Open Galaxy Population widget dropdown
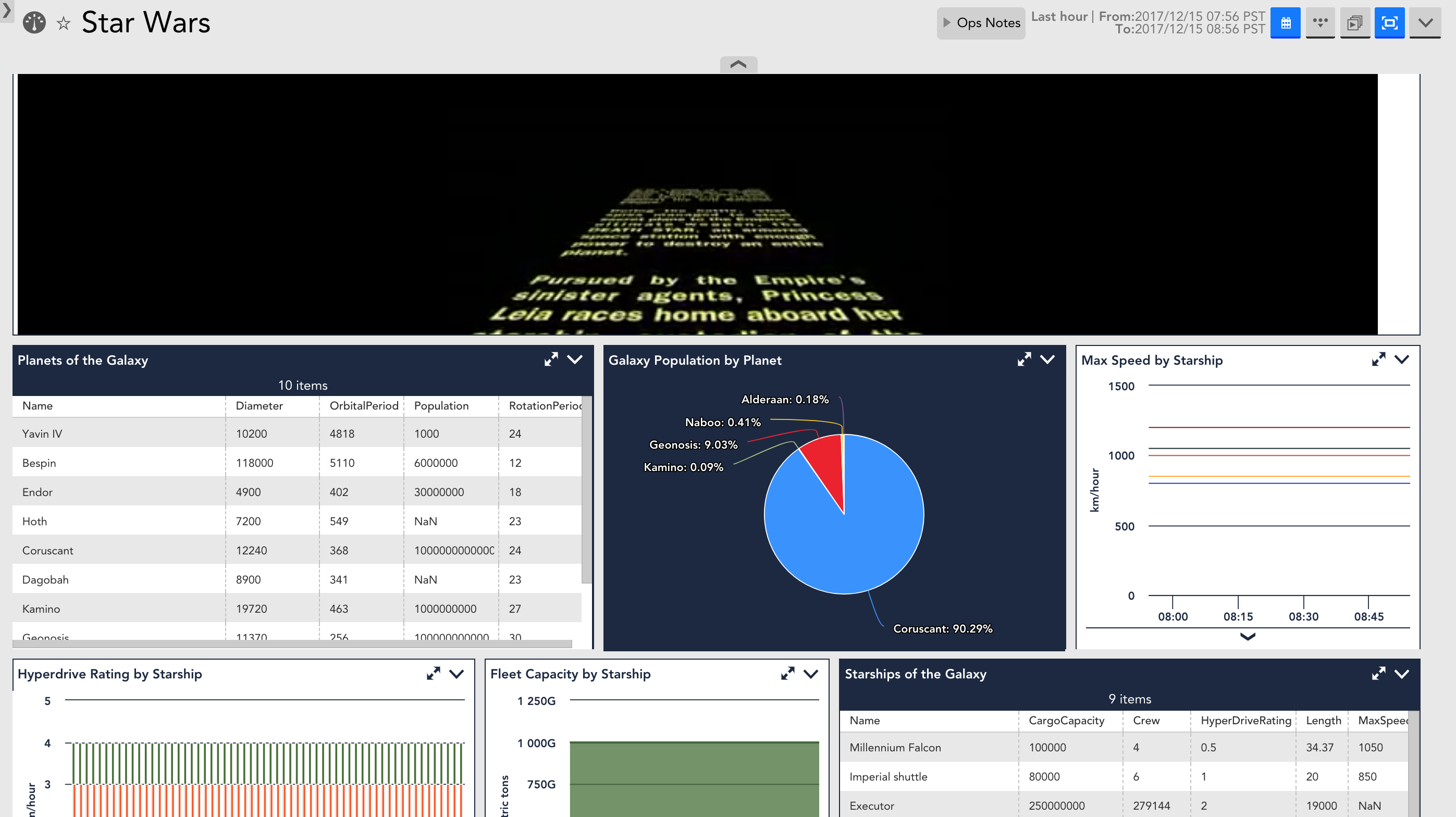Viewport: 1456px width, 817px height. click(x=1047, y=360)
